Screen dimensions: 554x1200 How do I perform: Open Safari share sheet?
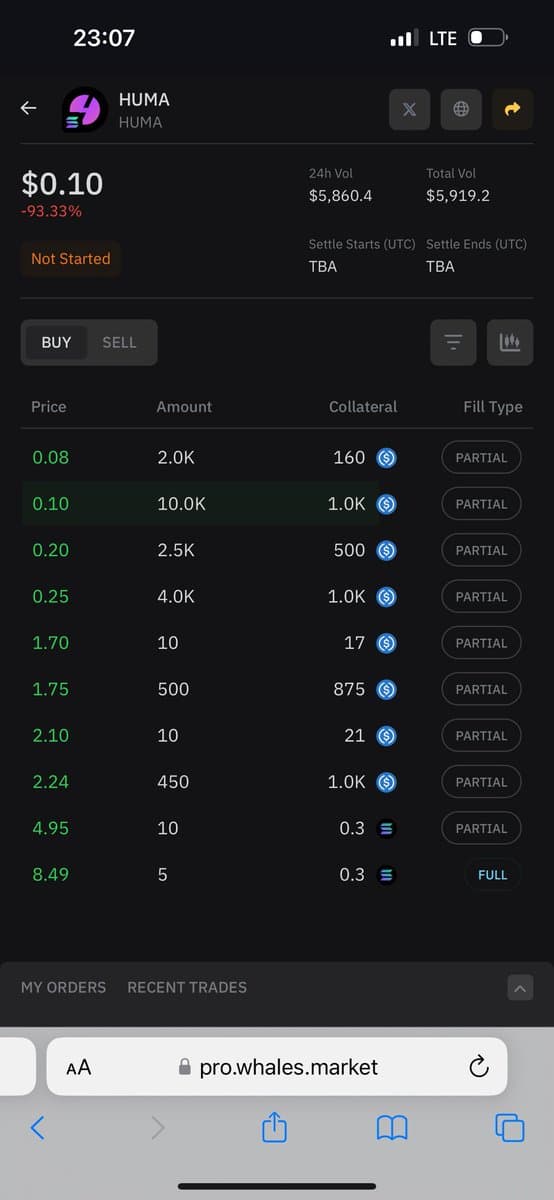pos(274,1128)
